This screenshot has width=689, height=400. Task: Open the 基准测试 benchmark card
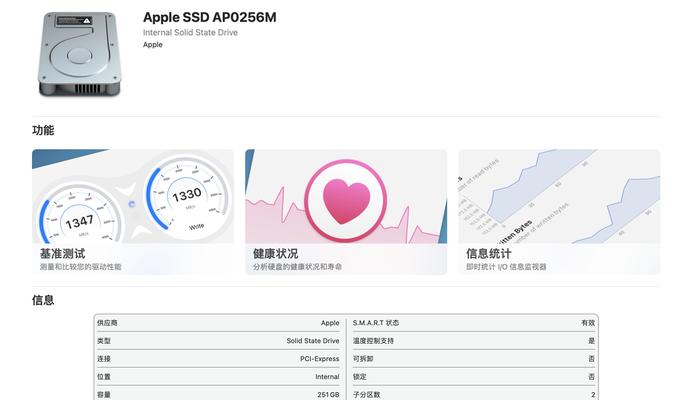pyautogui.click(x=133, y=212)
